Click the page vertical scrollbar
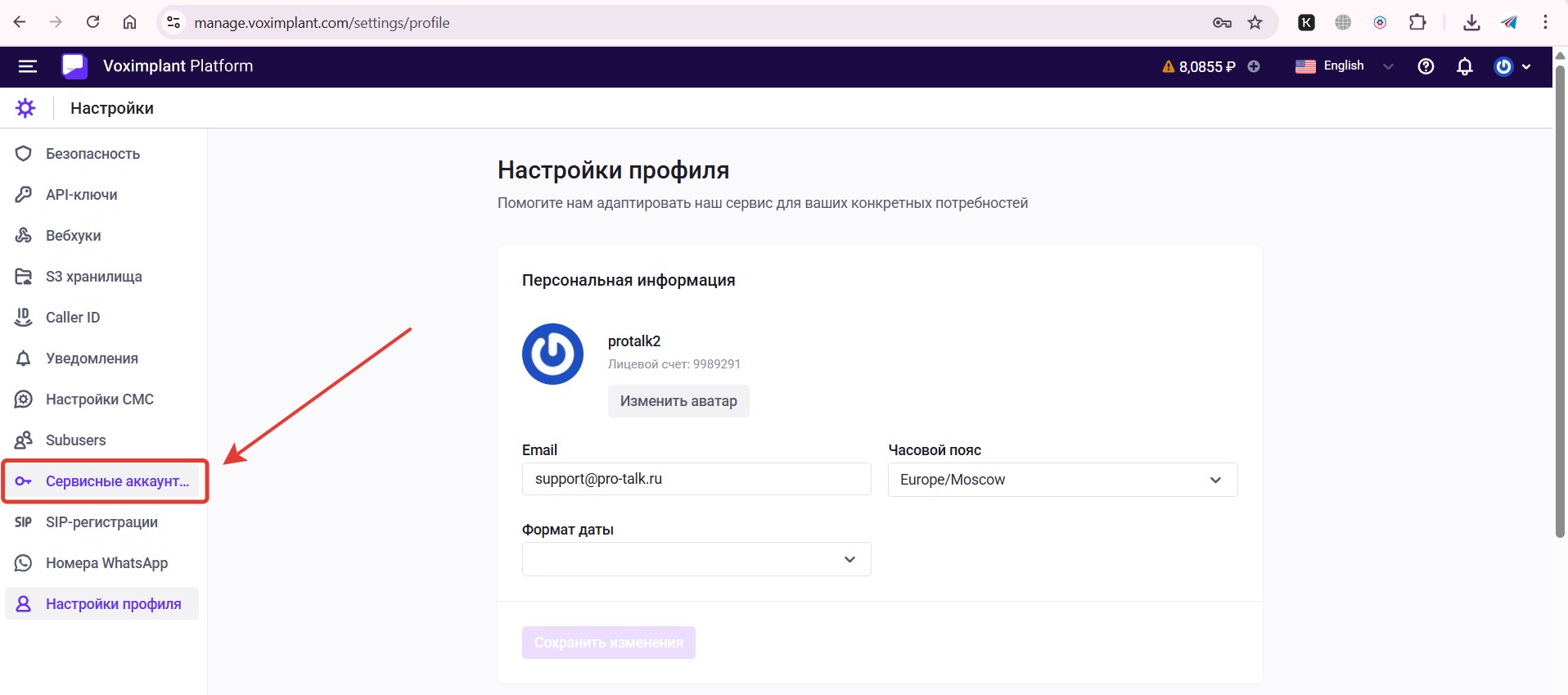 point(1560,303)
